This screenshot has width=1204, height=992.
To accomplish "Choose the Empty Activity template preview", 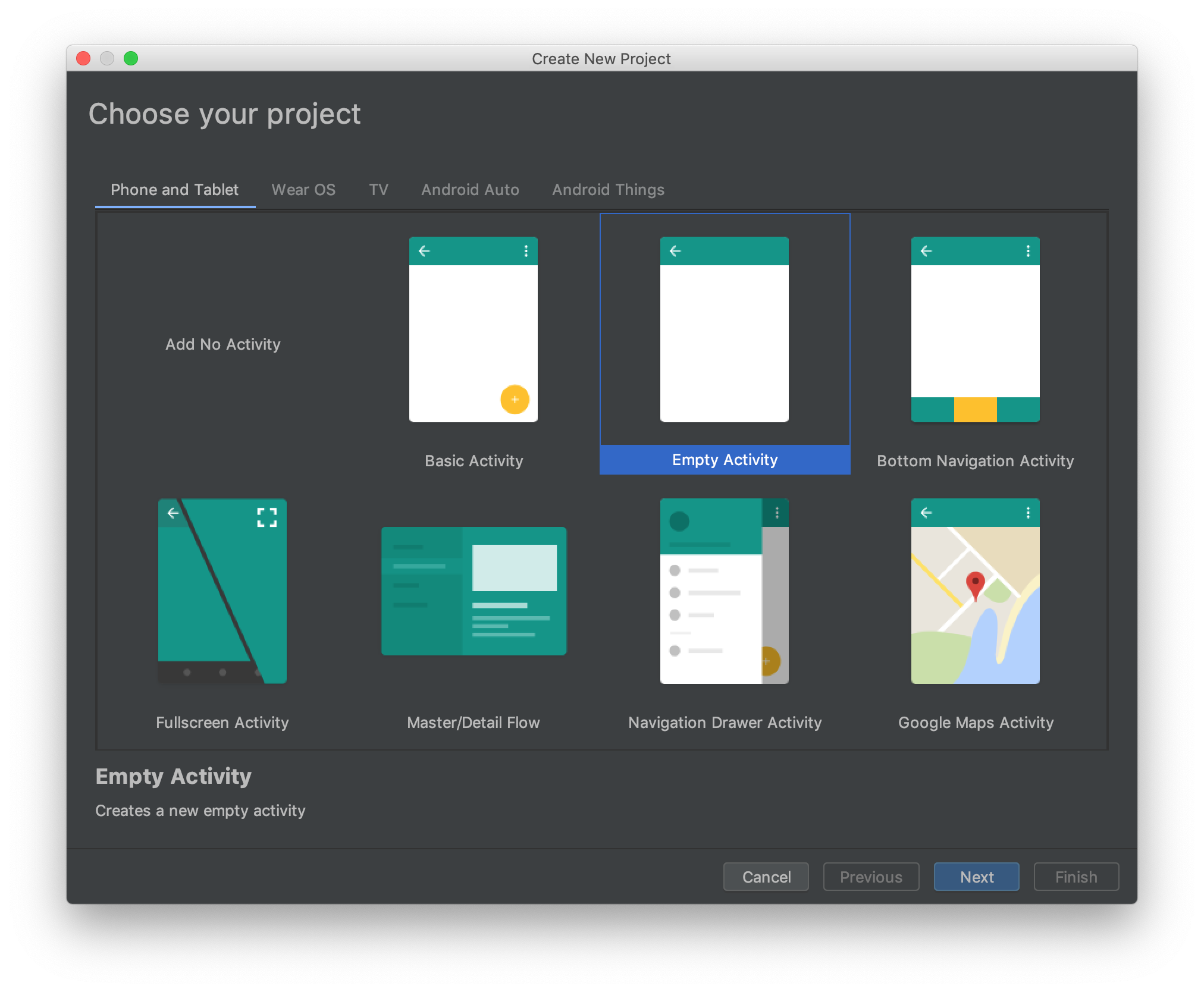I will [724, 330].
